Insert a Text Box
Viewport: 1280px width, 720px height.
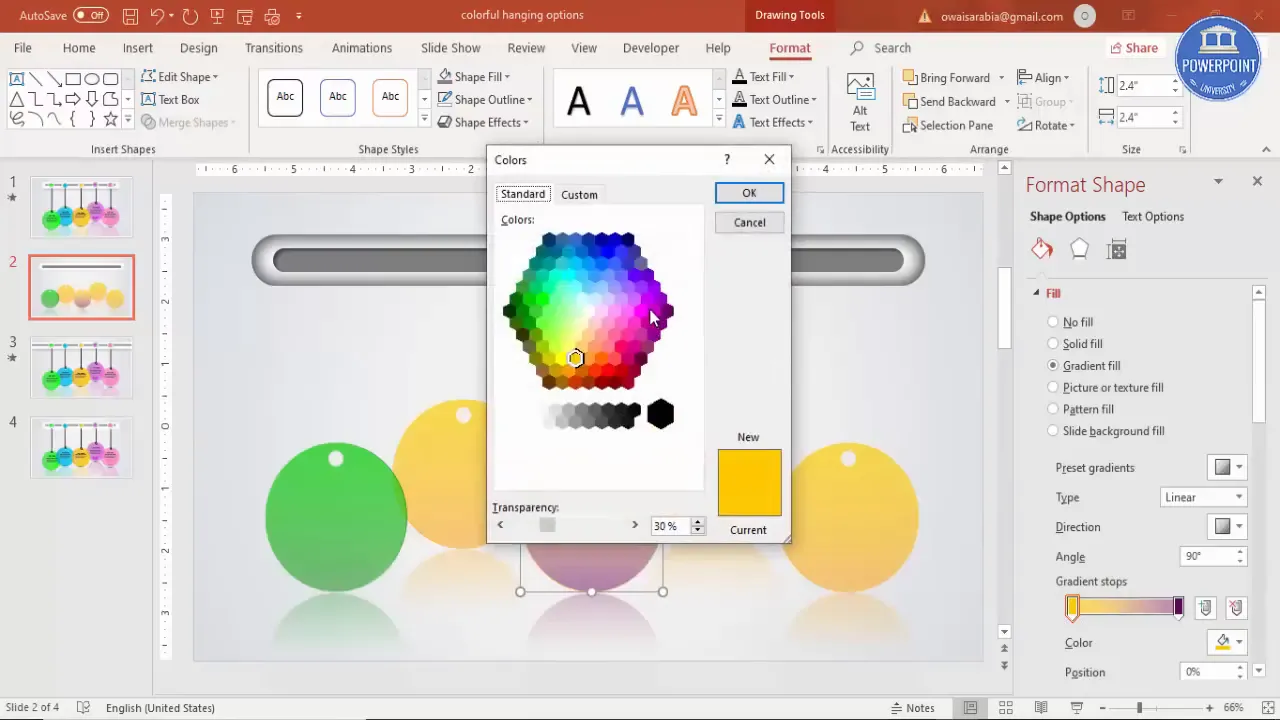tap(170, 100)
